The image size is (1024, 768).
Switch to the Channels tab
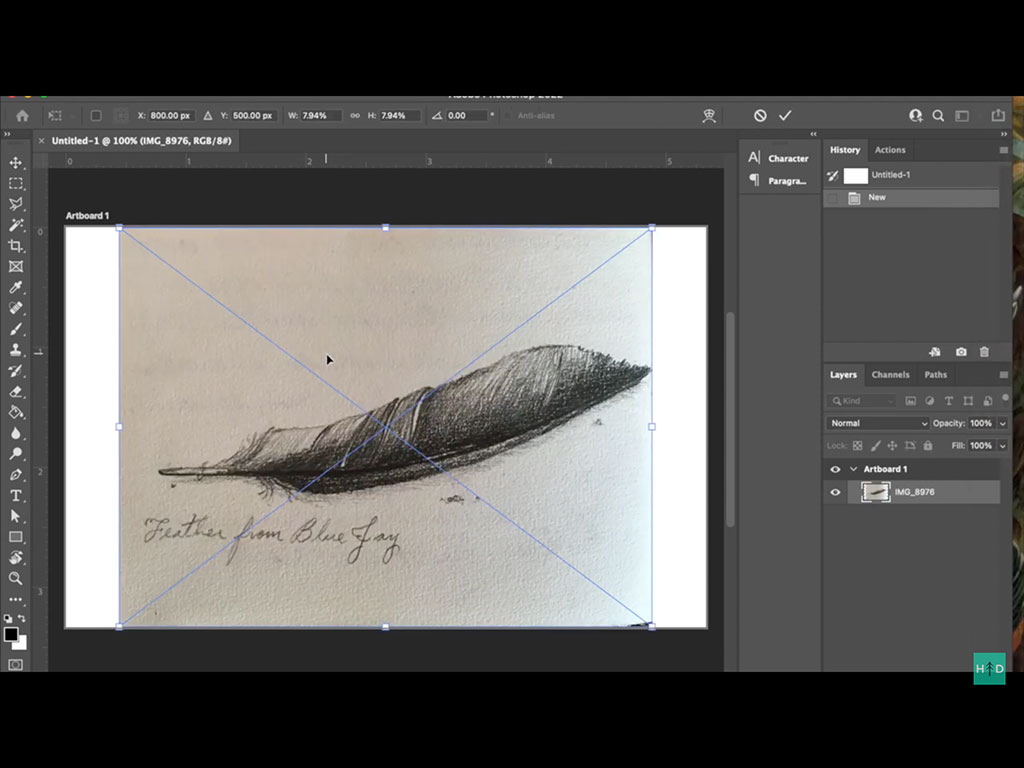890,375
